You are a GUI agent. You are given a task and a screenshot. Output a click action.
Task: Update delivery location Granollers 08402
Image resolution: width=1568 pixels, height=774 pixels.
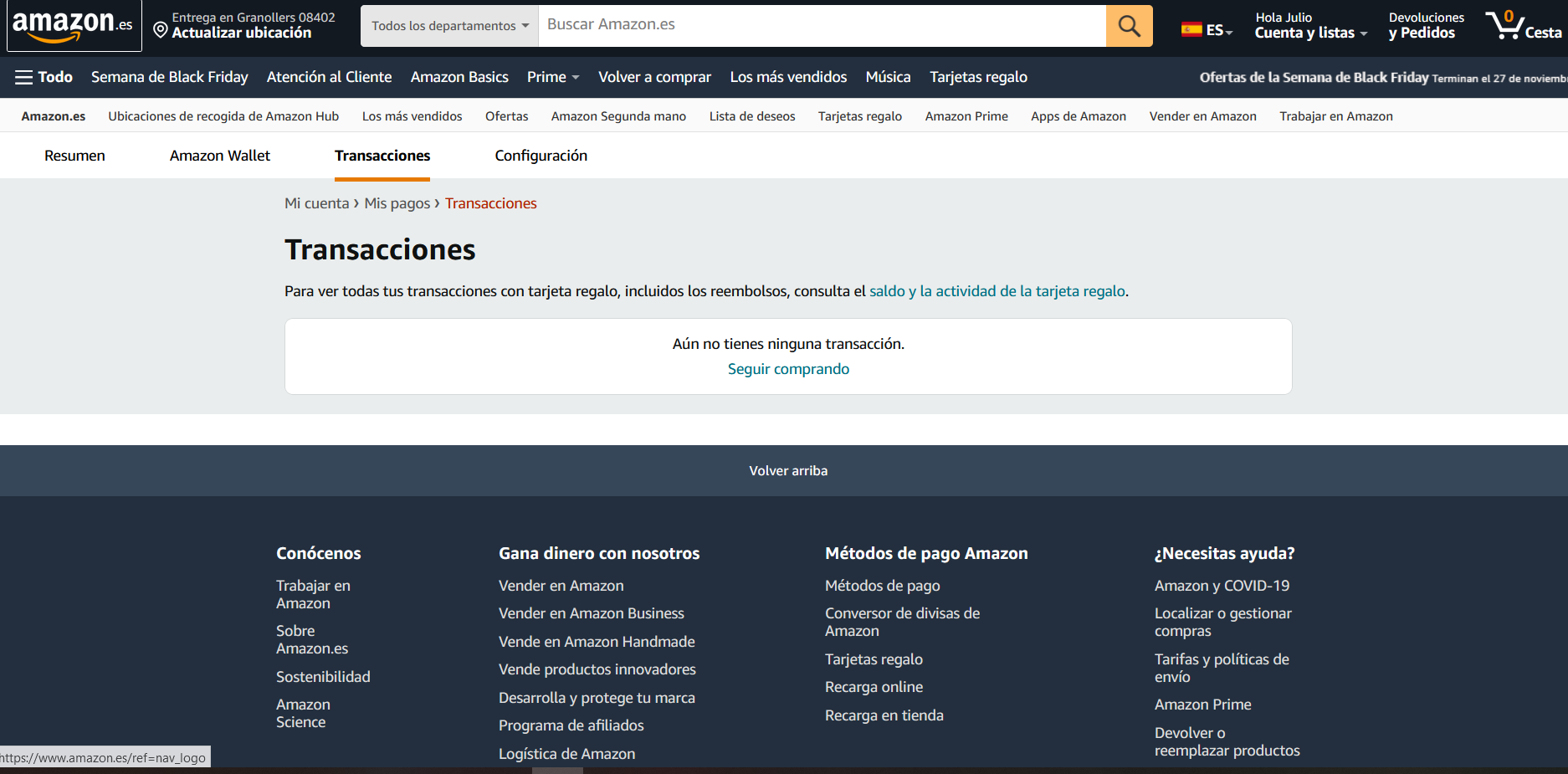(244, 26)
